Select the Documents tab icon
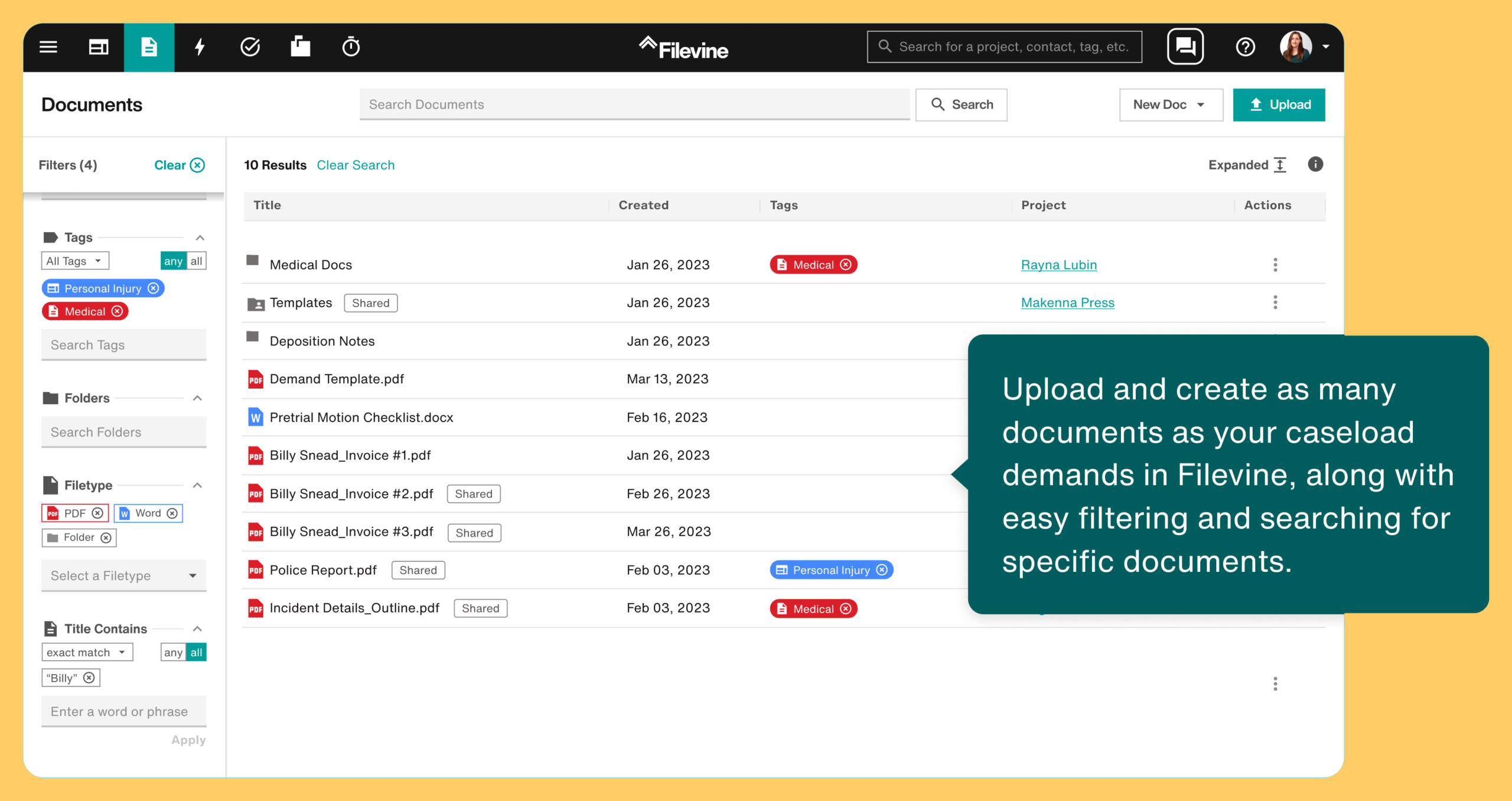Viewport: 1512px width, 801px height. [x=149, y=47]
